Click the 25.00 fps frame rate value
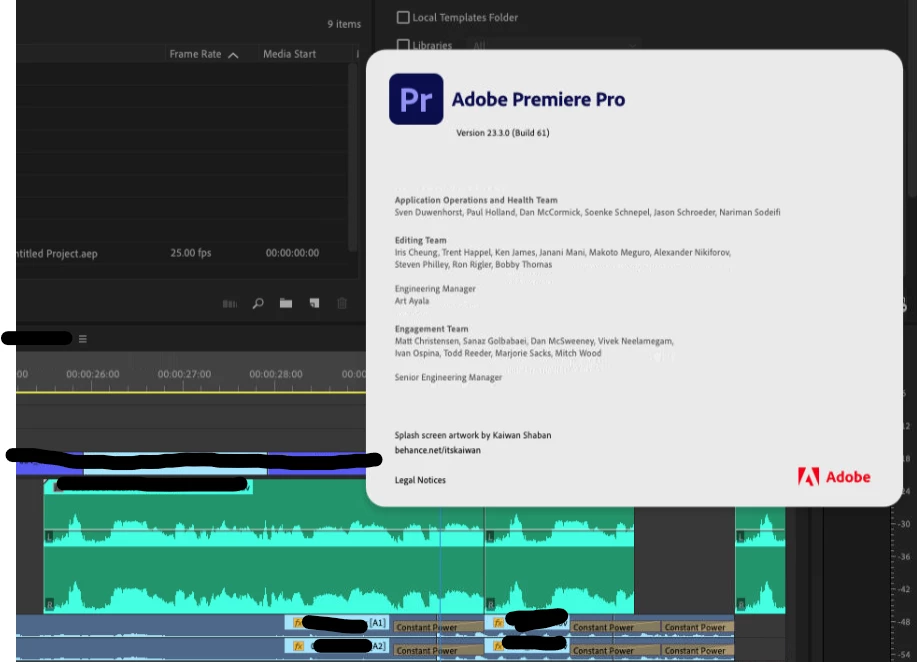This screenshot has height=662, width=917. (191, 253)
